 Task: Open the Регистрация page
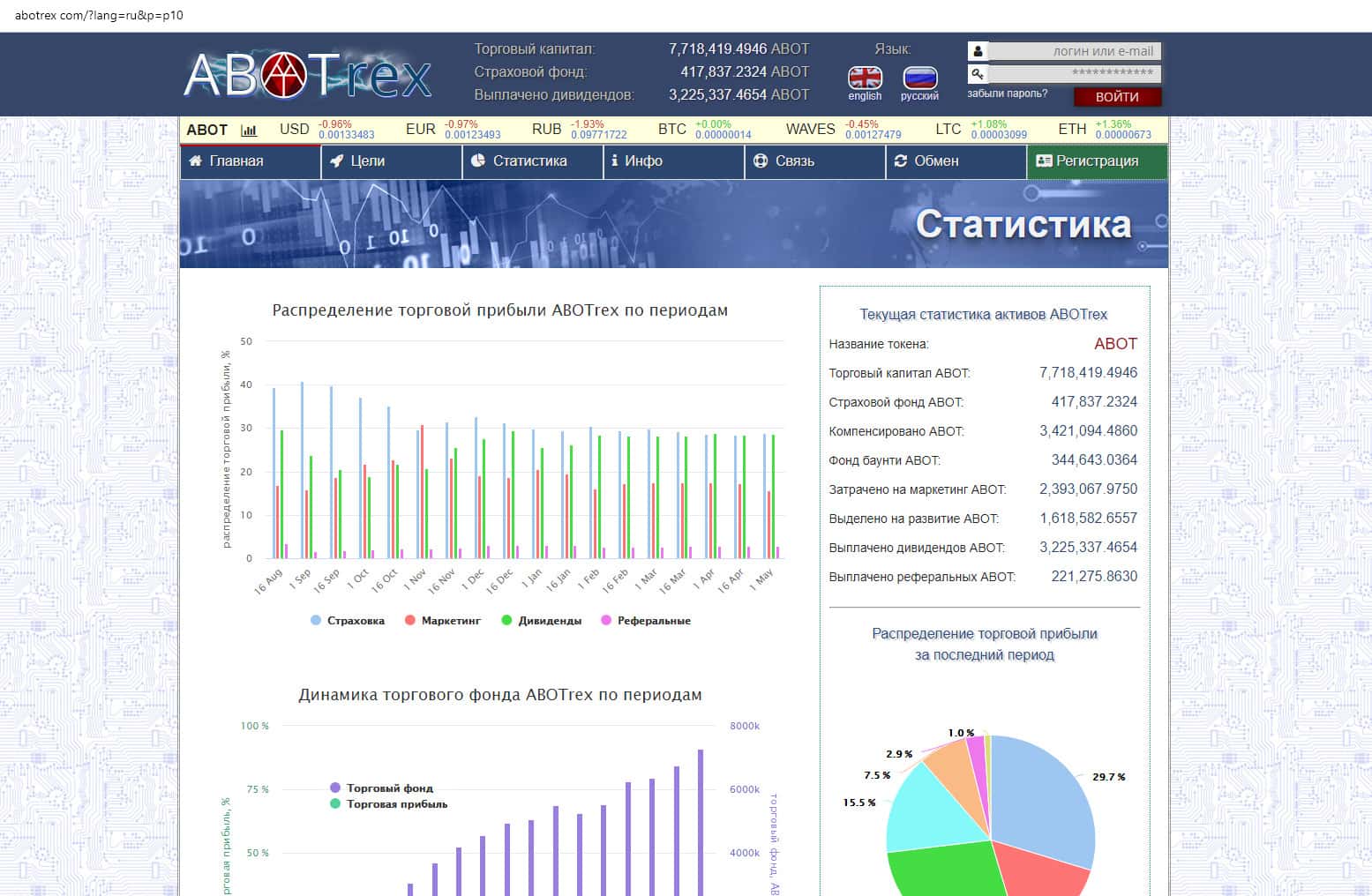1097,161
